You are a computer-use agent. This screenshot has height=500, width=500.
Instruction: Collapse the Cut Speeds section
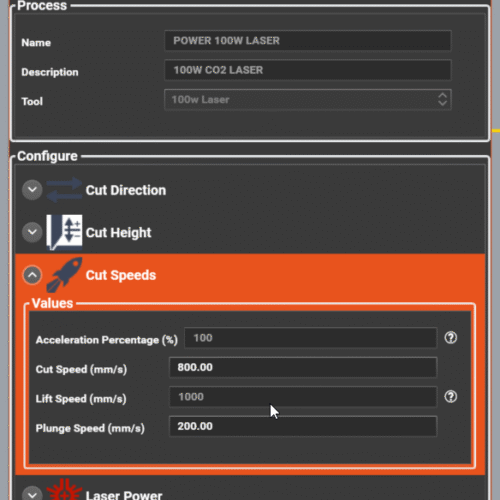pyautogui.click(x=32, y=275)
